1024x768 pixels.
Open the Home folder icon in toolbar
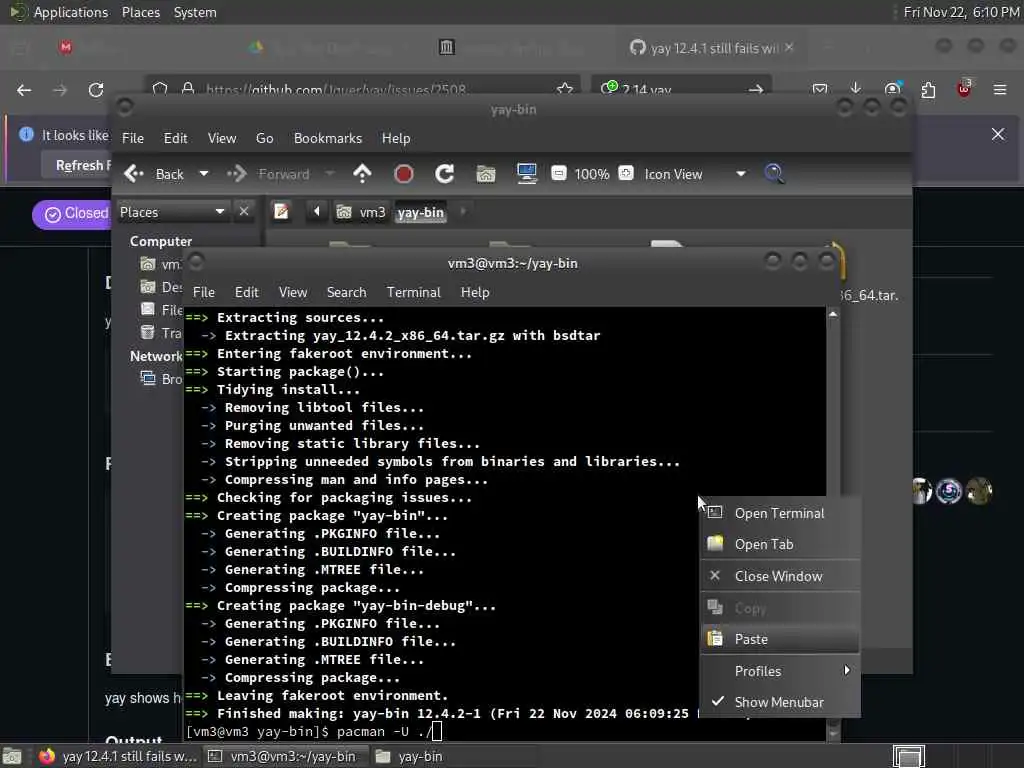click(486, 174)
